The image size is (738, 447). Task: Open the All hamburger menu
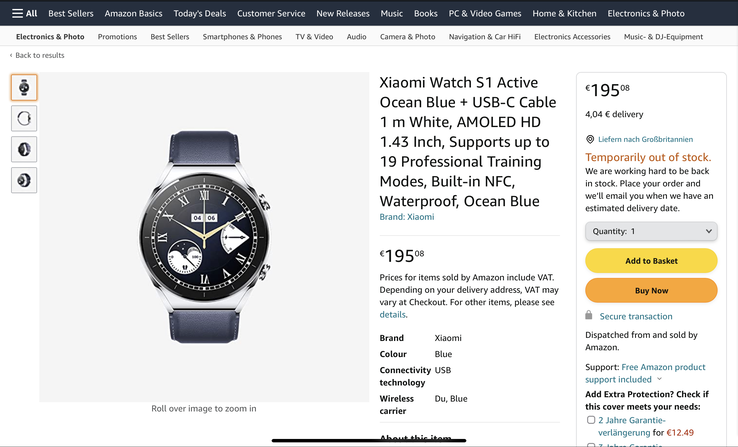pyautogui.click(x=25, y=14)
